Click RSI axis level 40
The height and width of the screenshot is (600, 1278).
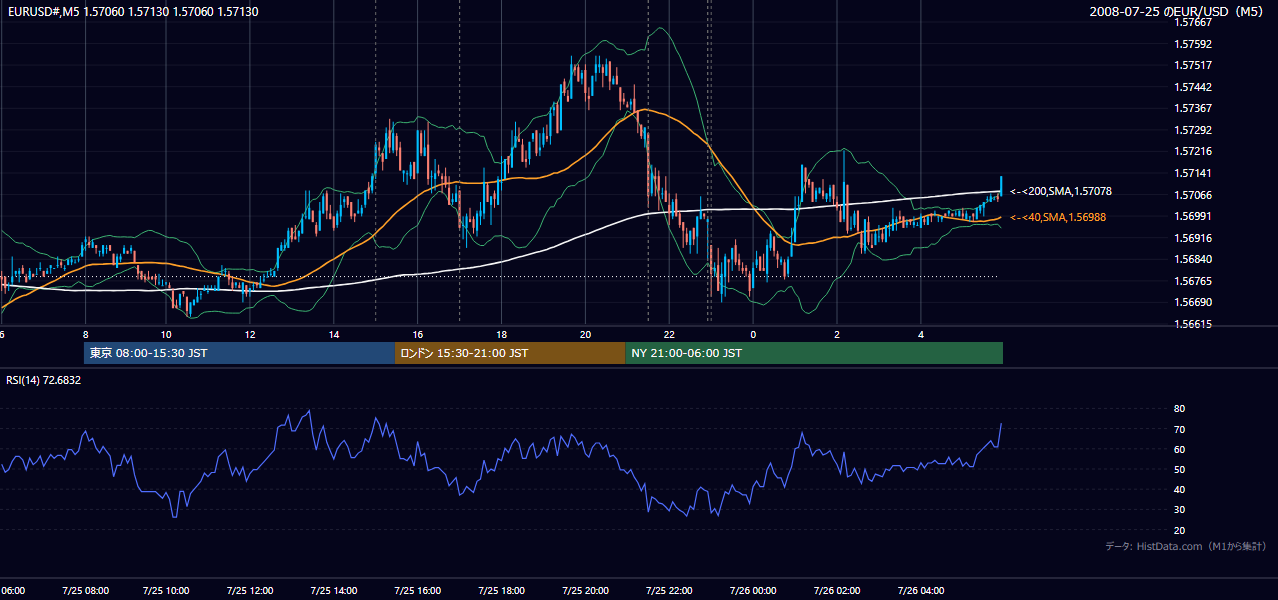pyautogui.click(x=1179, y=489)
